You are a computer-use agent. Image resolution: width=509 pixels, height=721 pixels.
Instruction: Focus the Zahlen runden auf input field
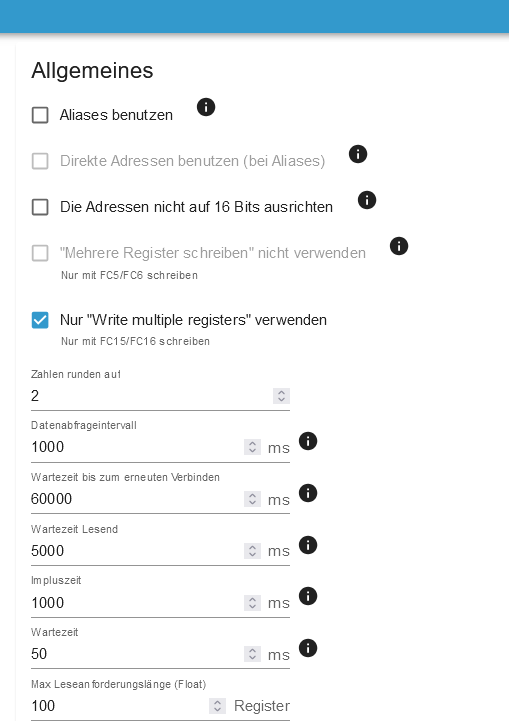coord(152,396)
